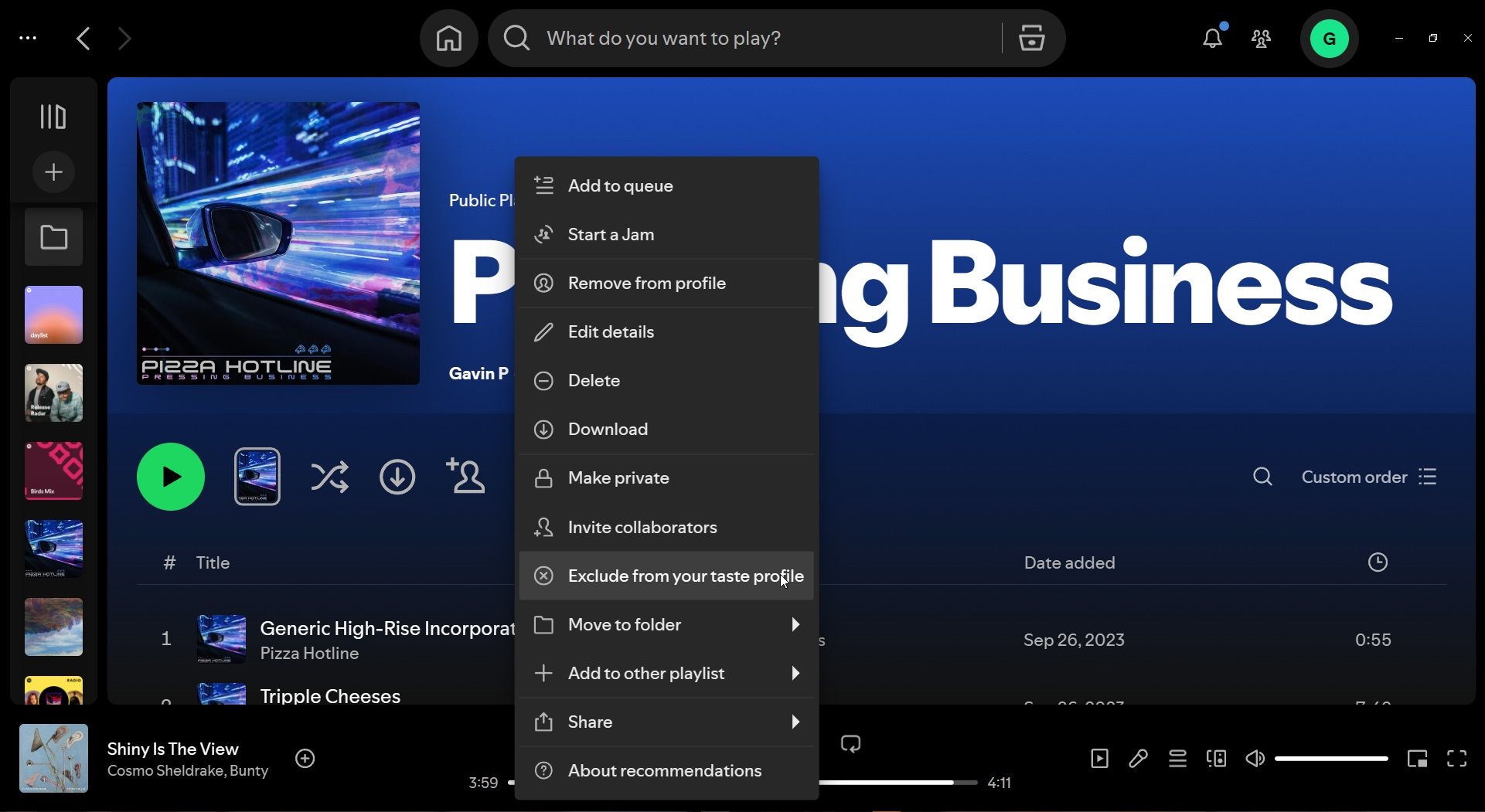Add Shiny Is The View to library
This screenshot has height=812, width=1485.
(305, 759)
